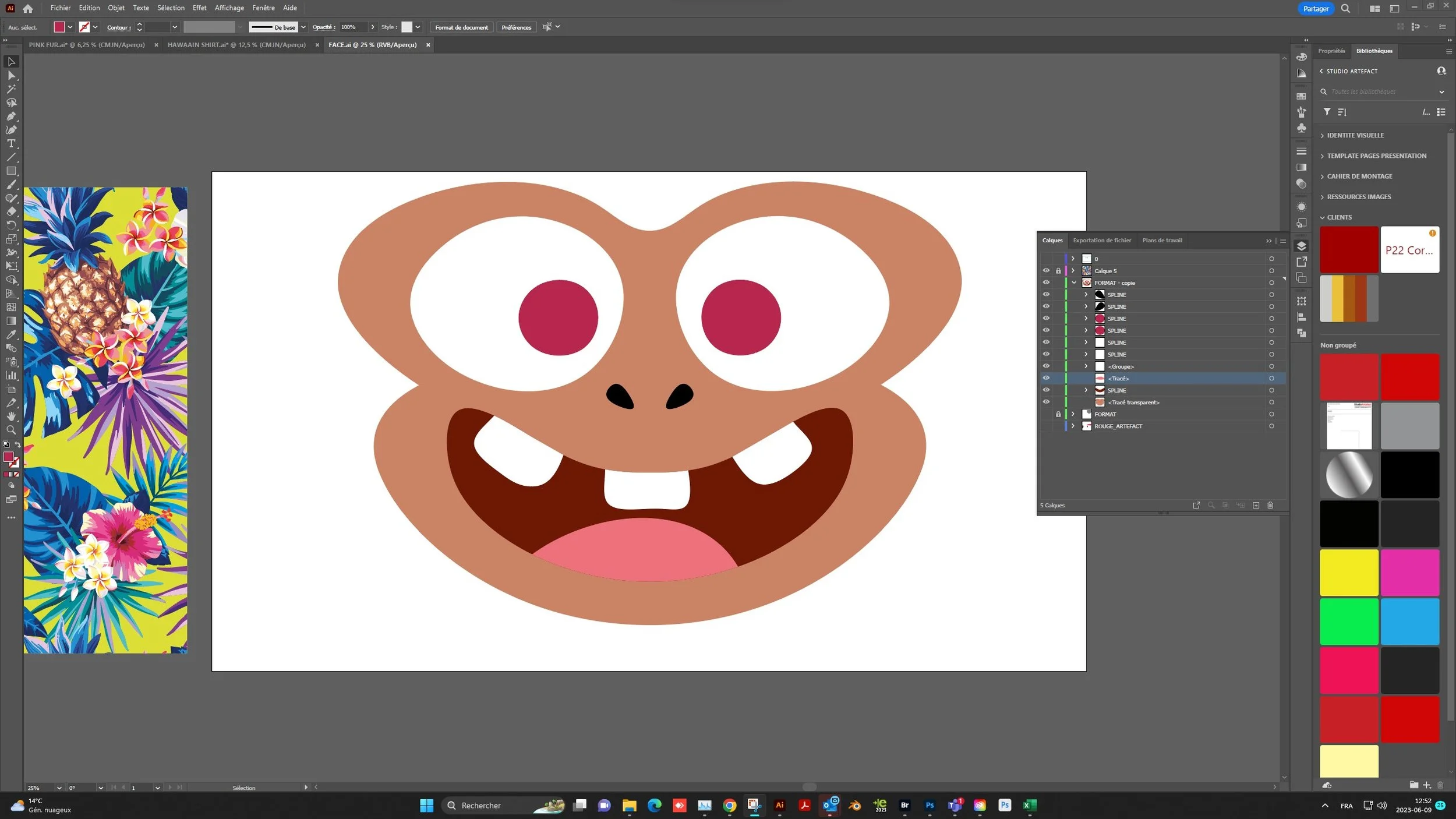Screen dimensions: 1456x819
Task: Select the yellow library color swatch
Action: 1348,573
